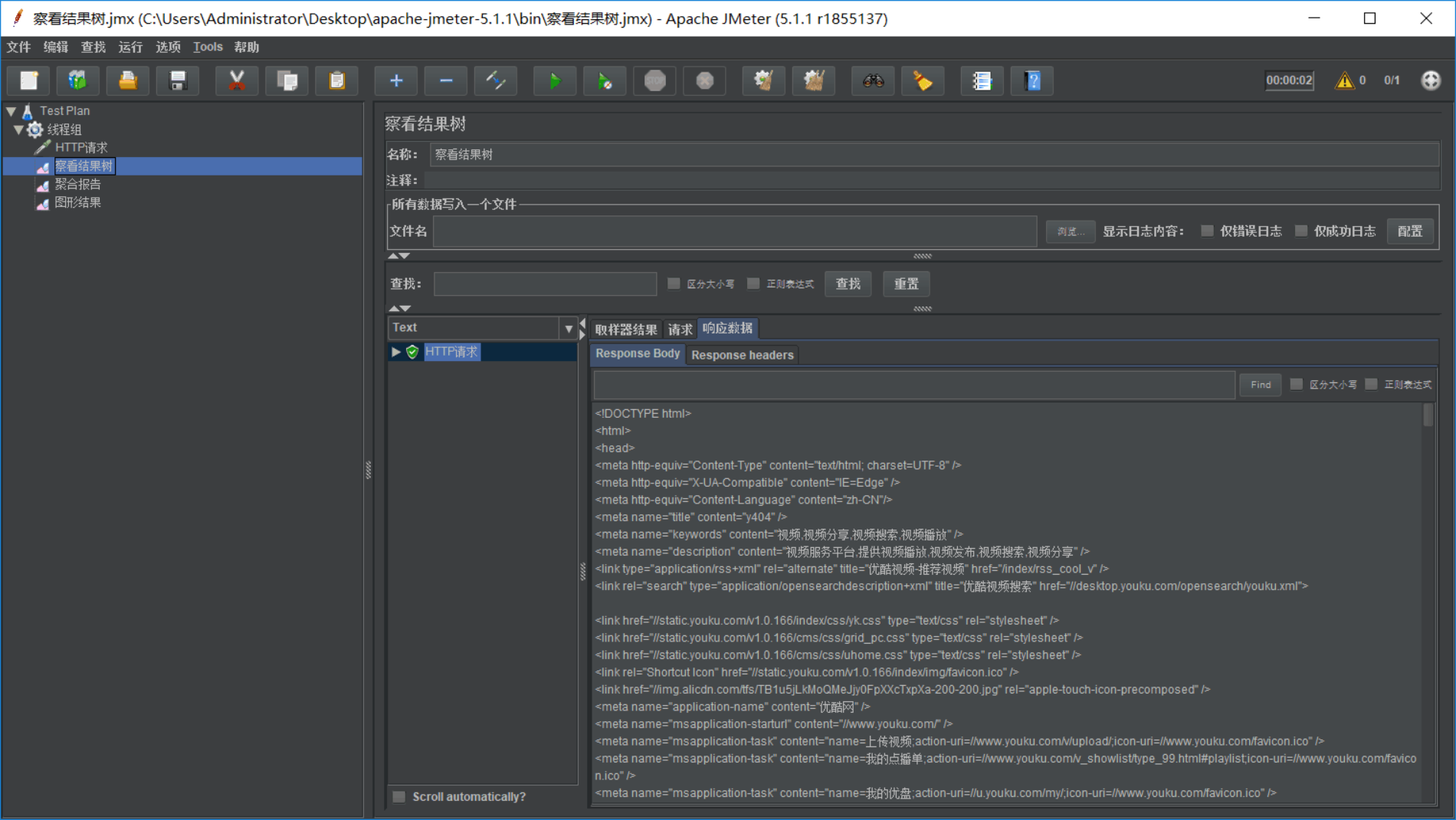The width and height of the screenshot is (1456, 820).
Task: Click the Find button
Action: pyautogui.click(x=1261, y=385)
